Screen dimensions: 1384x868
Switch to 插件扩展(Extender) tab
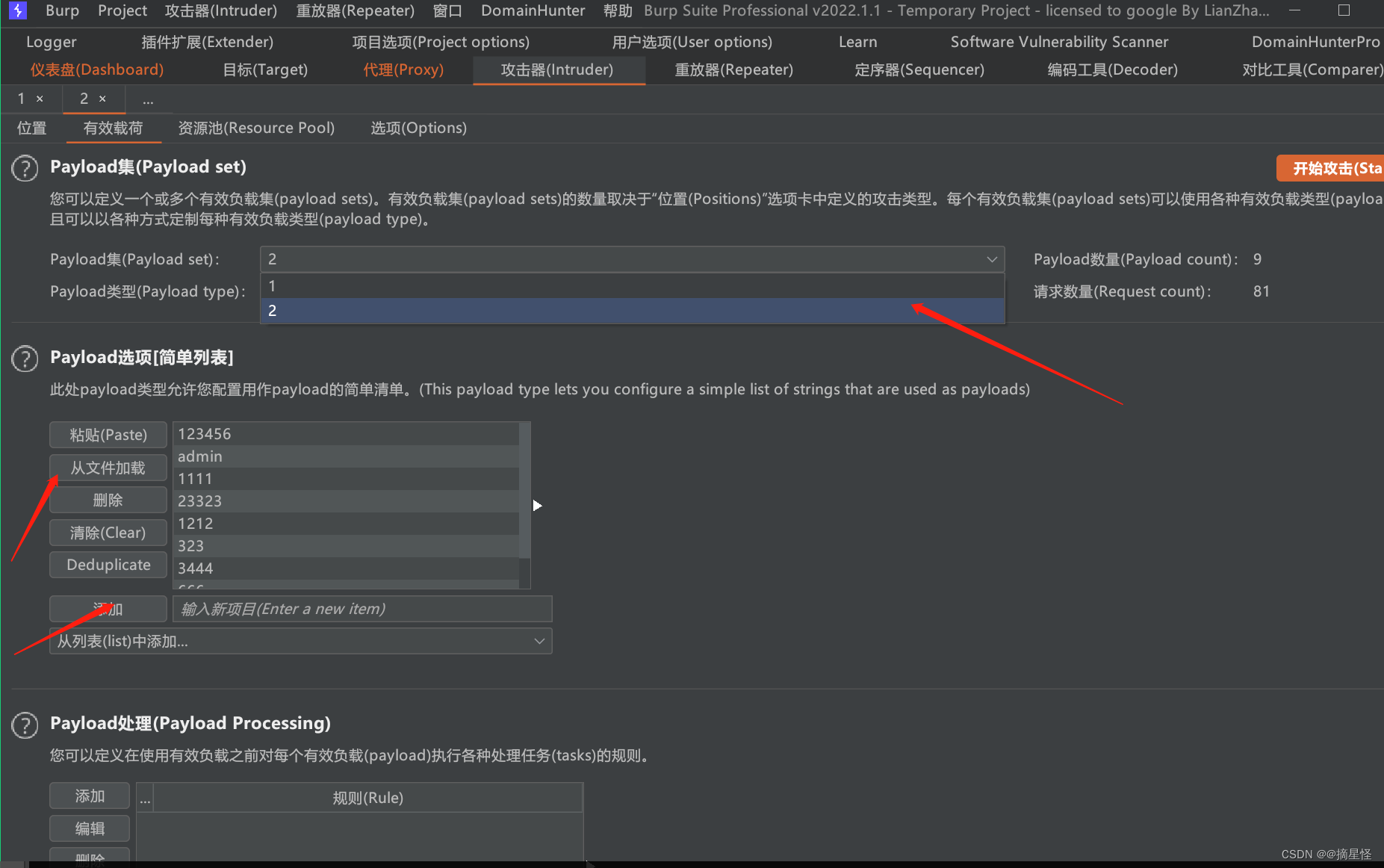click(x=207, y=42)
